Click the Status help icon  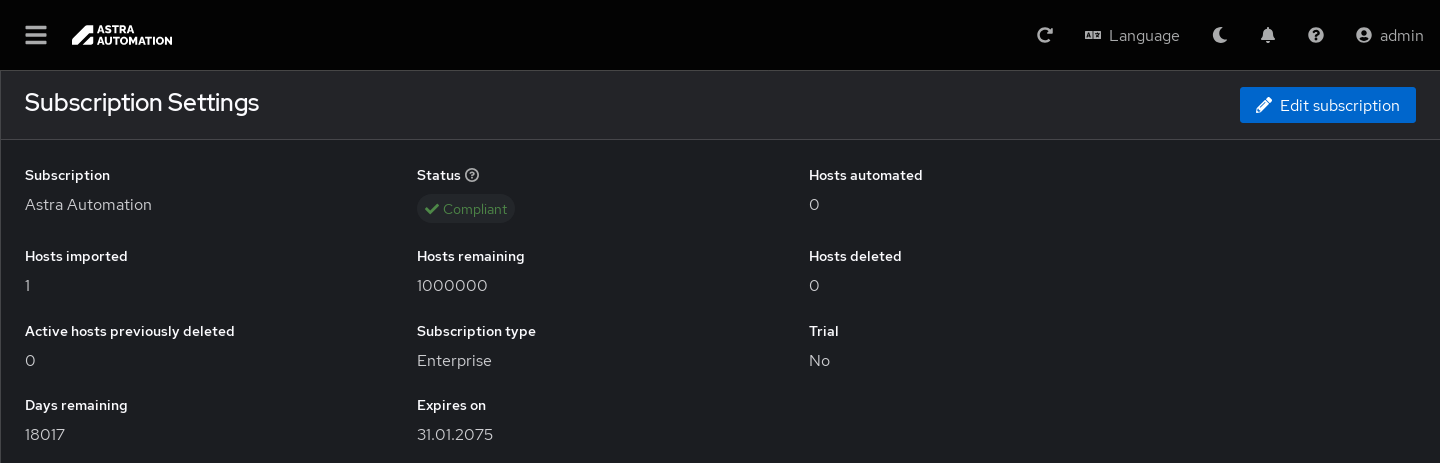[472, 175]
